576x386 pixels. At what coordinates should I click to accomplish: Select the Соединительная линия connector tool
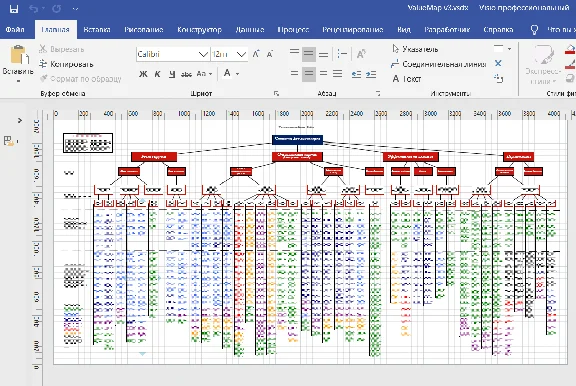[x=439, y=64]
